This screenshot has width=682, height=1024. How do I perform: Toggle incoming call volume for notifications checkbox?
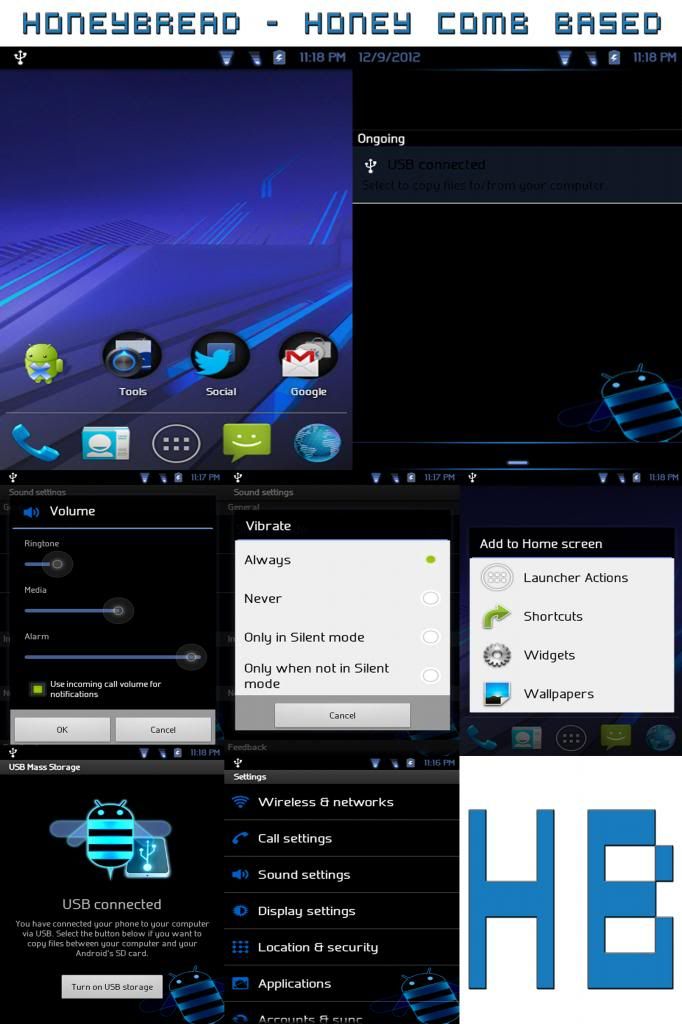point(37,689)
